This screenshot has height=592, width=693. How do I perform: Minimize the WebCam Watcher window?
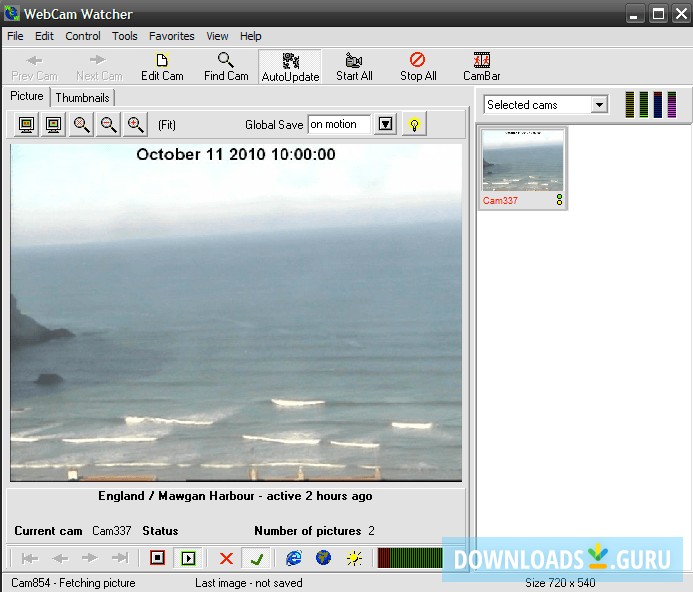(x=634, y=14)
